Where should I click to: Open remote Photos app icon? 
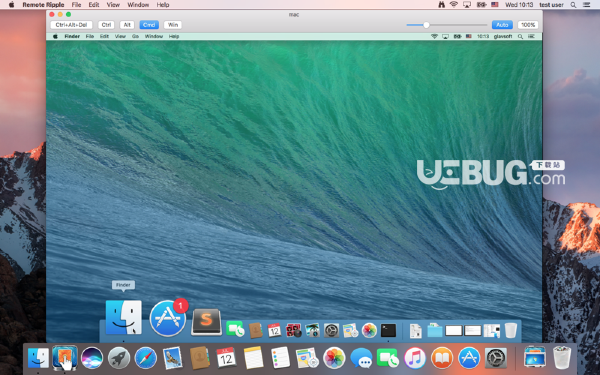coord(369,330)
